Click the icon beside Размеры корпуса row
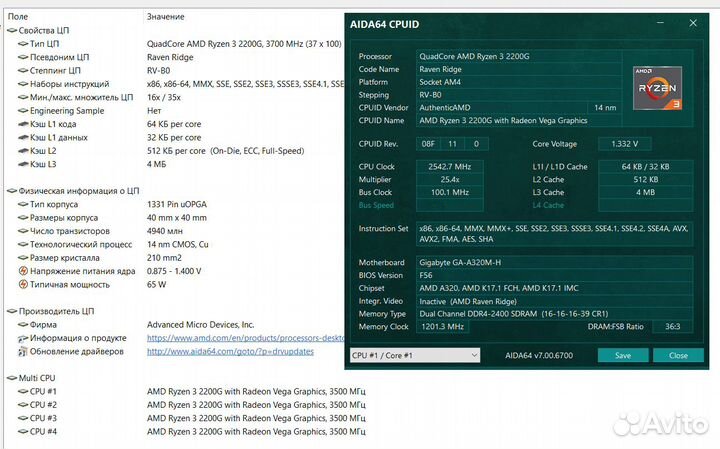This screenshot has width=720, height=449. pos(23,218)
